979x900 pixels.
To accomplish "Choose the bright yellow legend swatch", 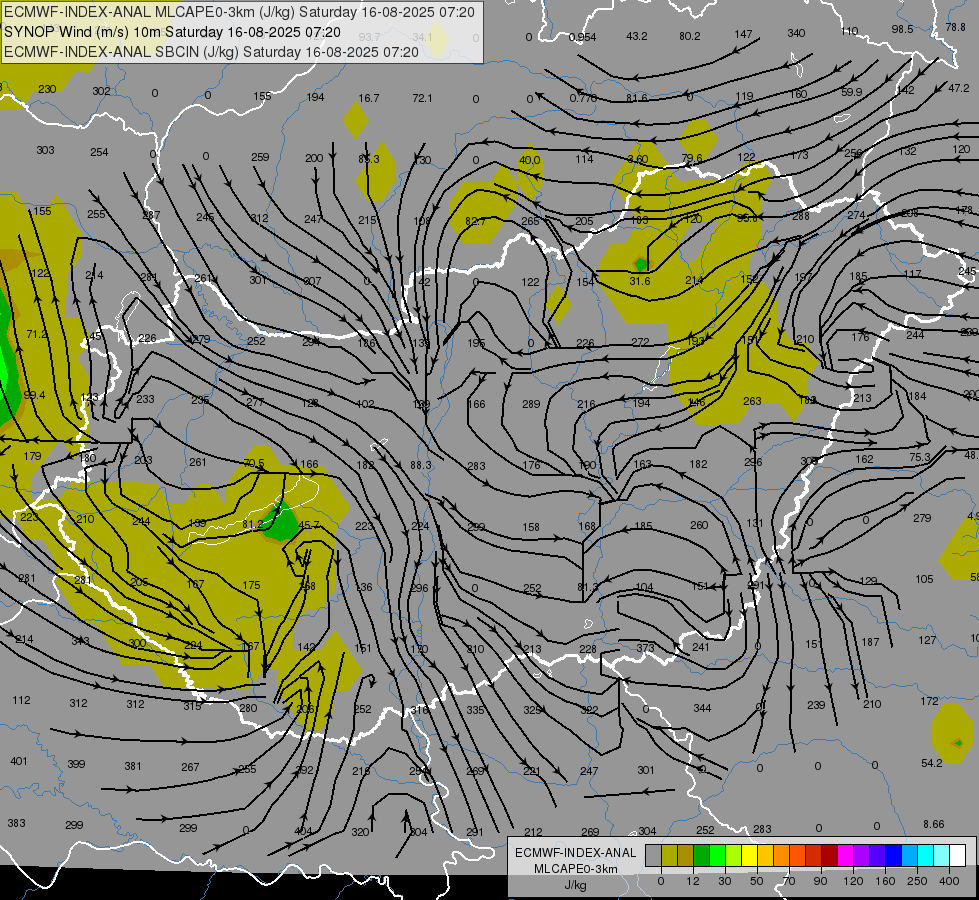I will tap(750, 856).
